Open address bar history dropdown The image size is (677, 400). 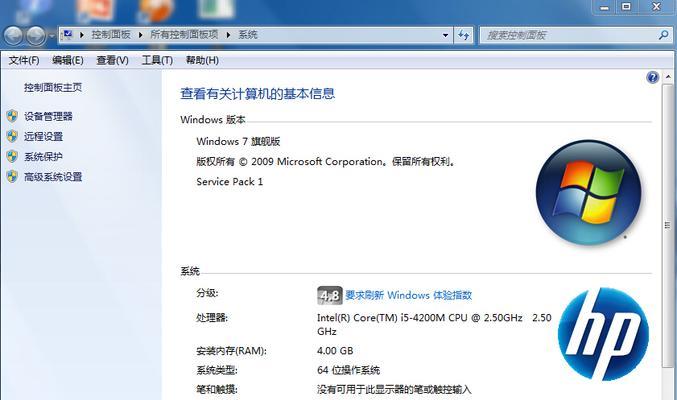pyautogui.click(x=445, y=35)
